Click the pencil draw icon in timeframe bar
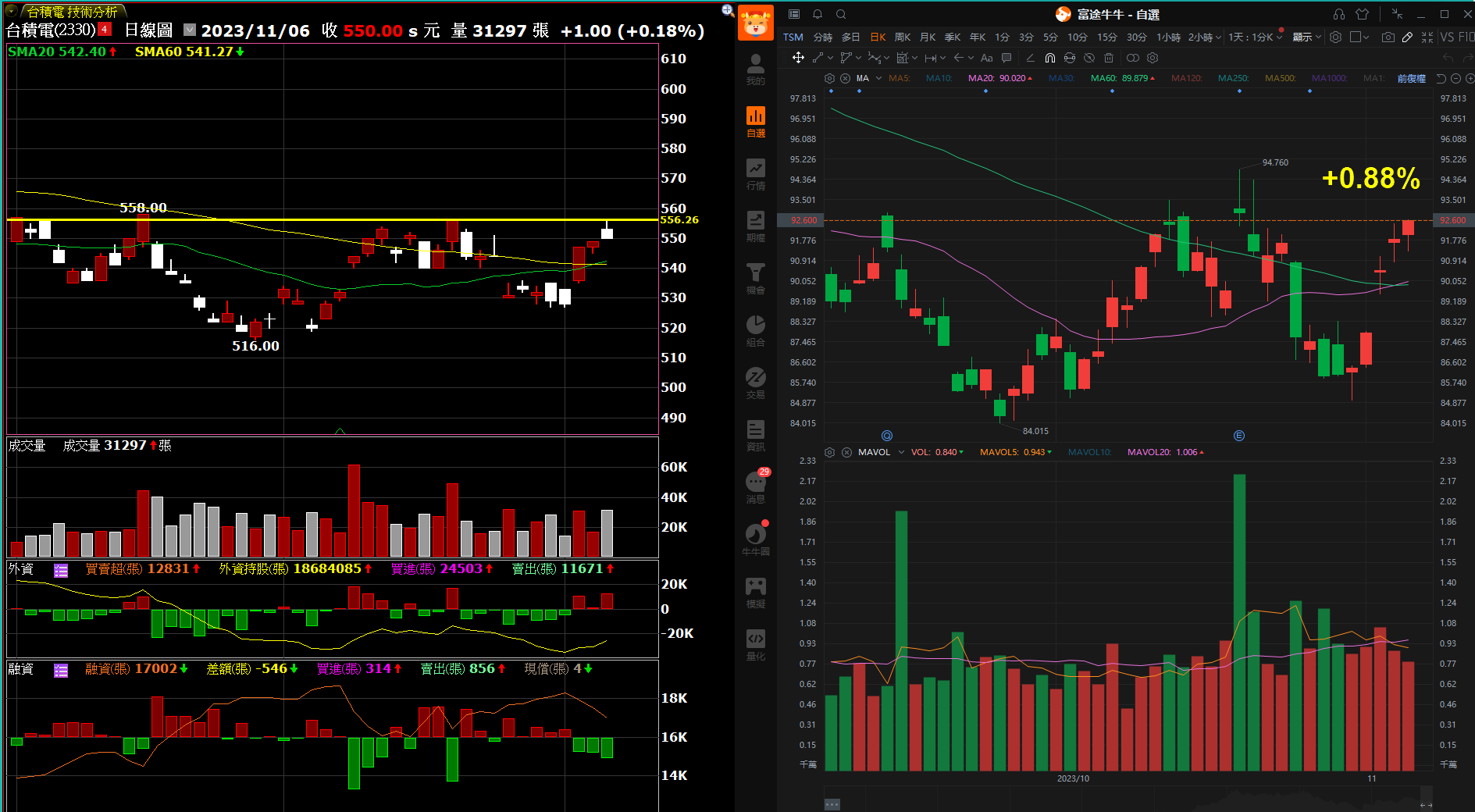Screen dimensions: 1475x812 [x=1407, y=37]
